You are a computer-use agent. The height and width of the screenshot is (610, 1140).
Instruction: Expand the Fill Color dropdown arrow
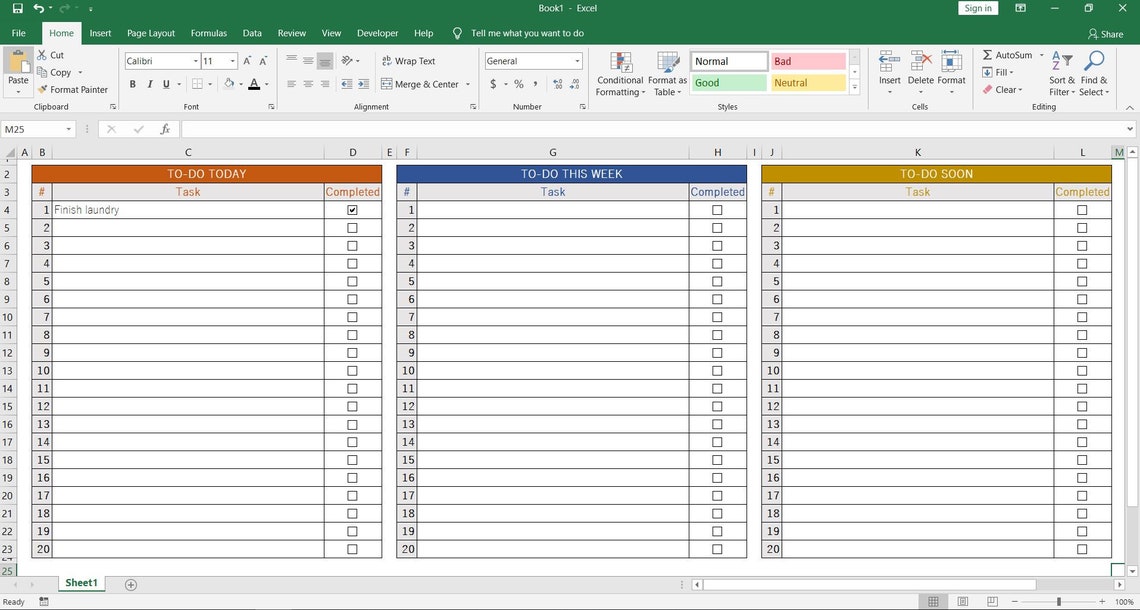coord(241,85)
